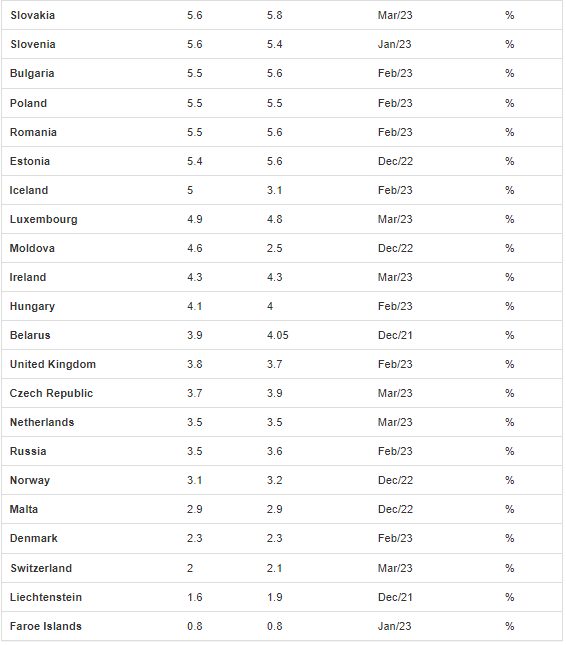The image size is (566, 645).
Task: Select Czech Republic entry
Action: 51,393
